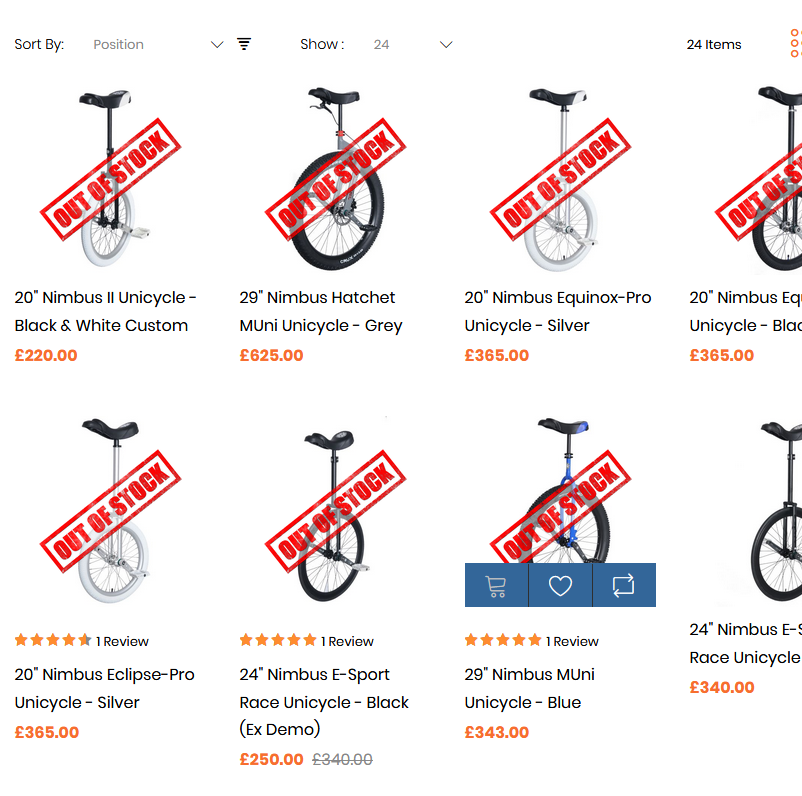View the Ex Demo unicycle's 1 Review link
The height and width of the screenshot is (796, 802).
(348, 641)
